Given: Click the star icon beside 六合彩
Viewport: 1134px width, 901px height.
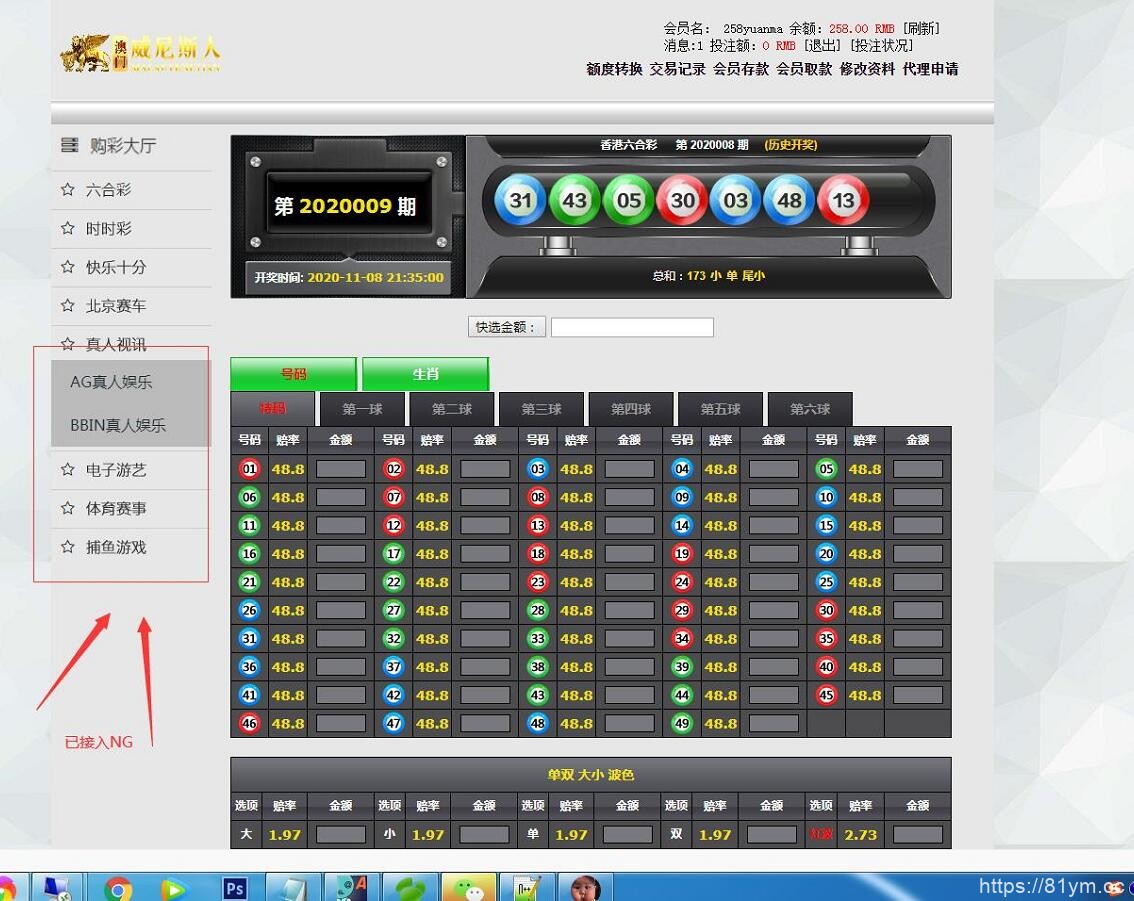Looking at the screenshot, I should click(x=68, y=189).
